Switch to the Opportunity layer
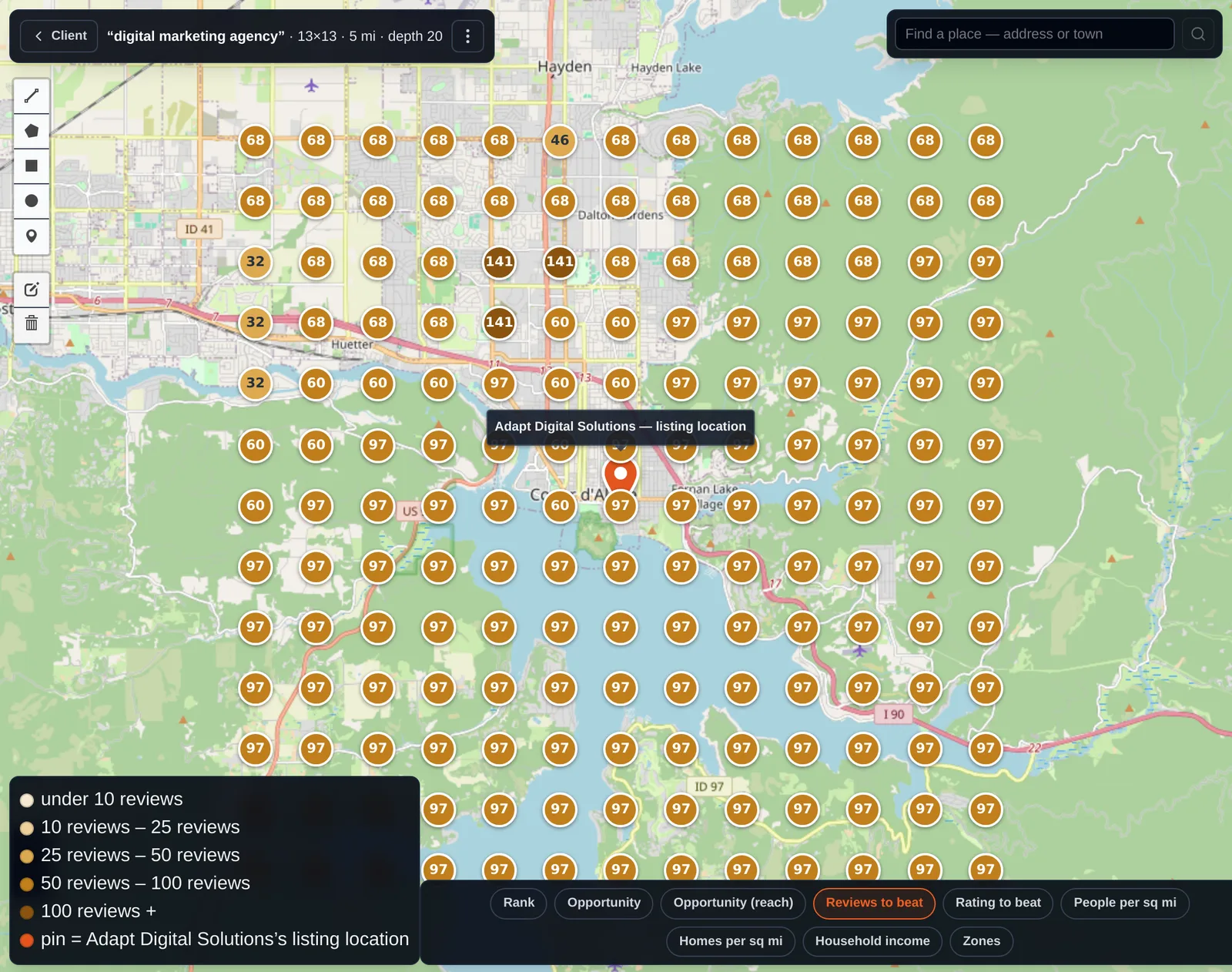 [604, 903]
